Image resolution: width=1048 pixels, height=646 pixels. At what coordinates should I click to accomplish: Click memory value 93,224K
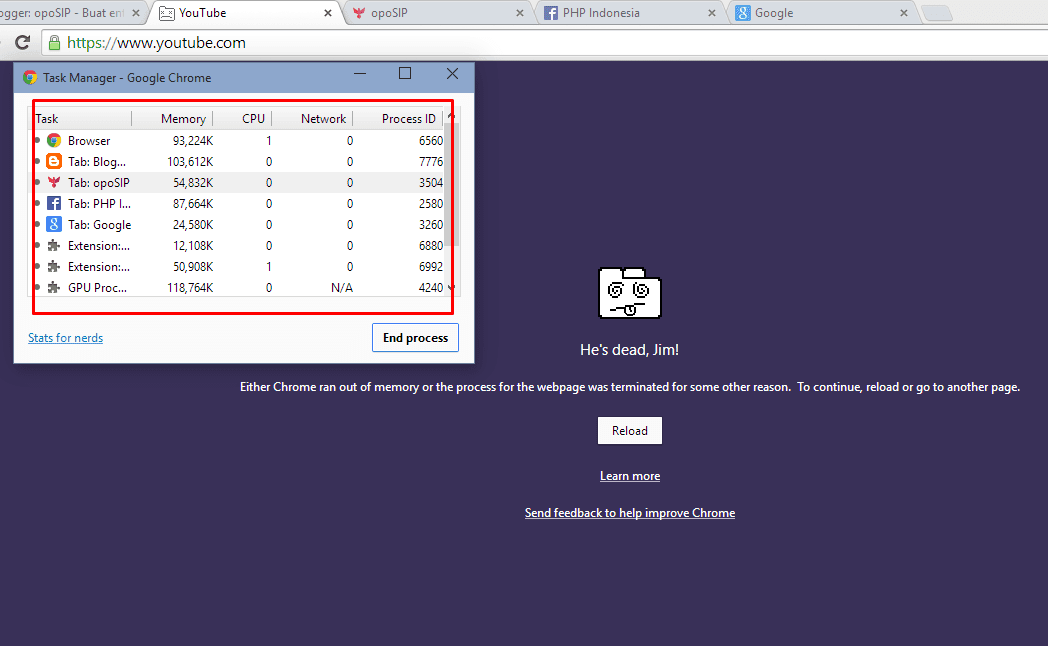pyautogui.click(x=192, y=140)
